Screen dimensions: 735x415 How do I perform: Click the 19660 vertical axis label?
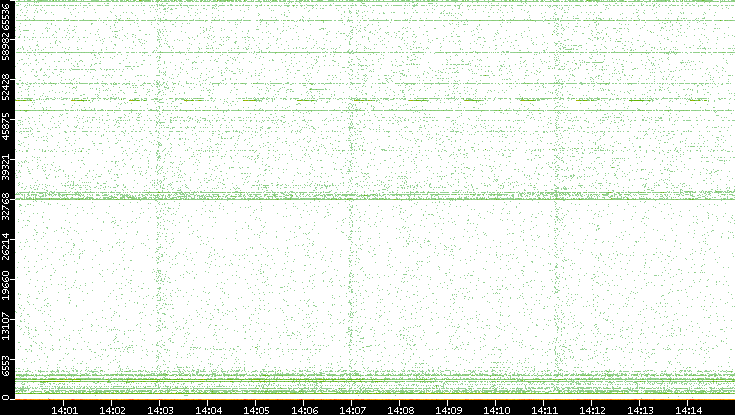[7, 285]
